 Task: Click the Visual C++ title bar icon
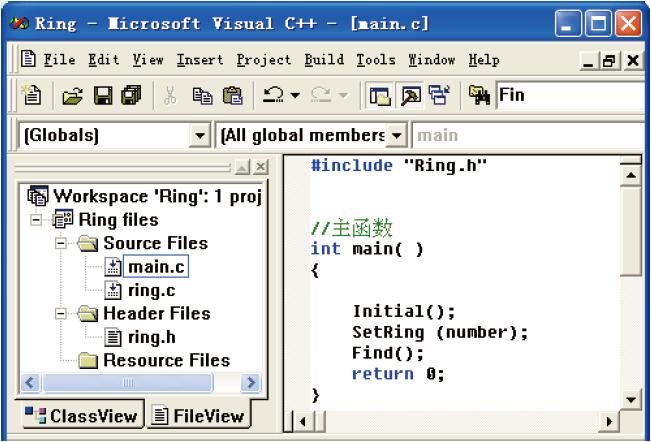19,23
